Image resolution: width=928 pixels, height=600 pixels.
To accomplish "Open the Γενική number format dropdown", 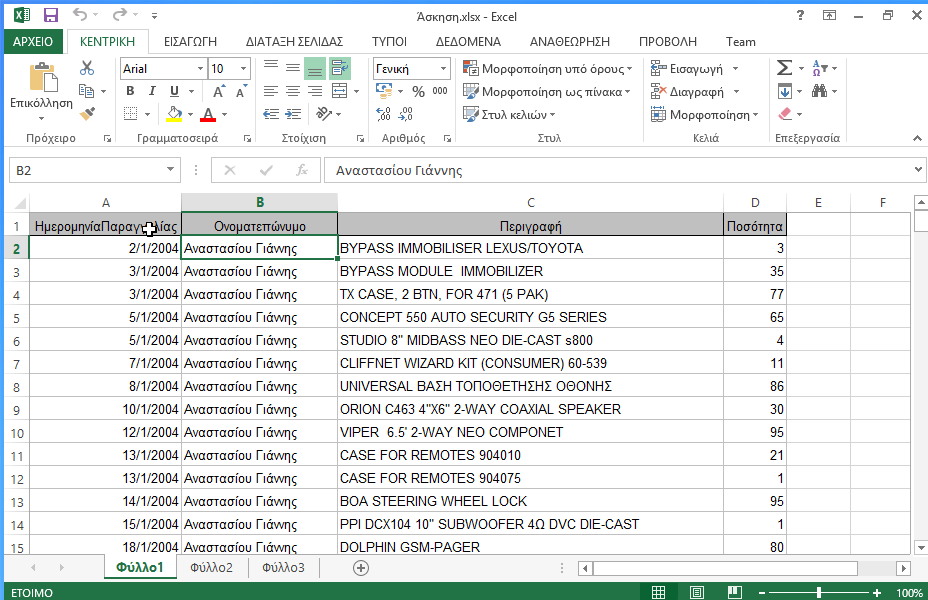I will click(x=443, y=69).
